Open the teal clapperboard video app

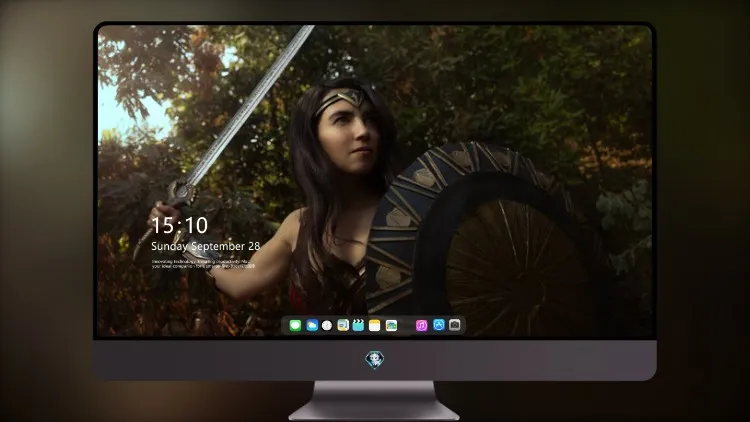click(358, 326)
